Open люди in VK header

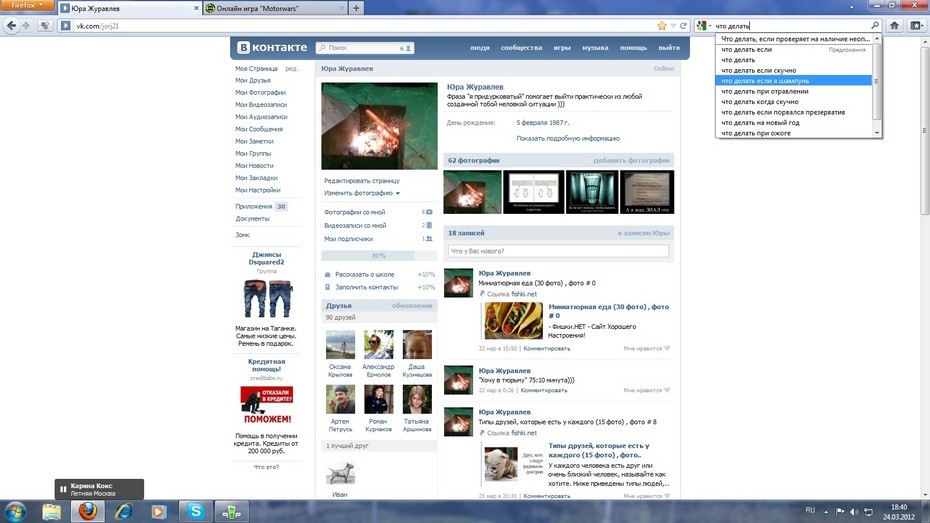(480, 47)
